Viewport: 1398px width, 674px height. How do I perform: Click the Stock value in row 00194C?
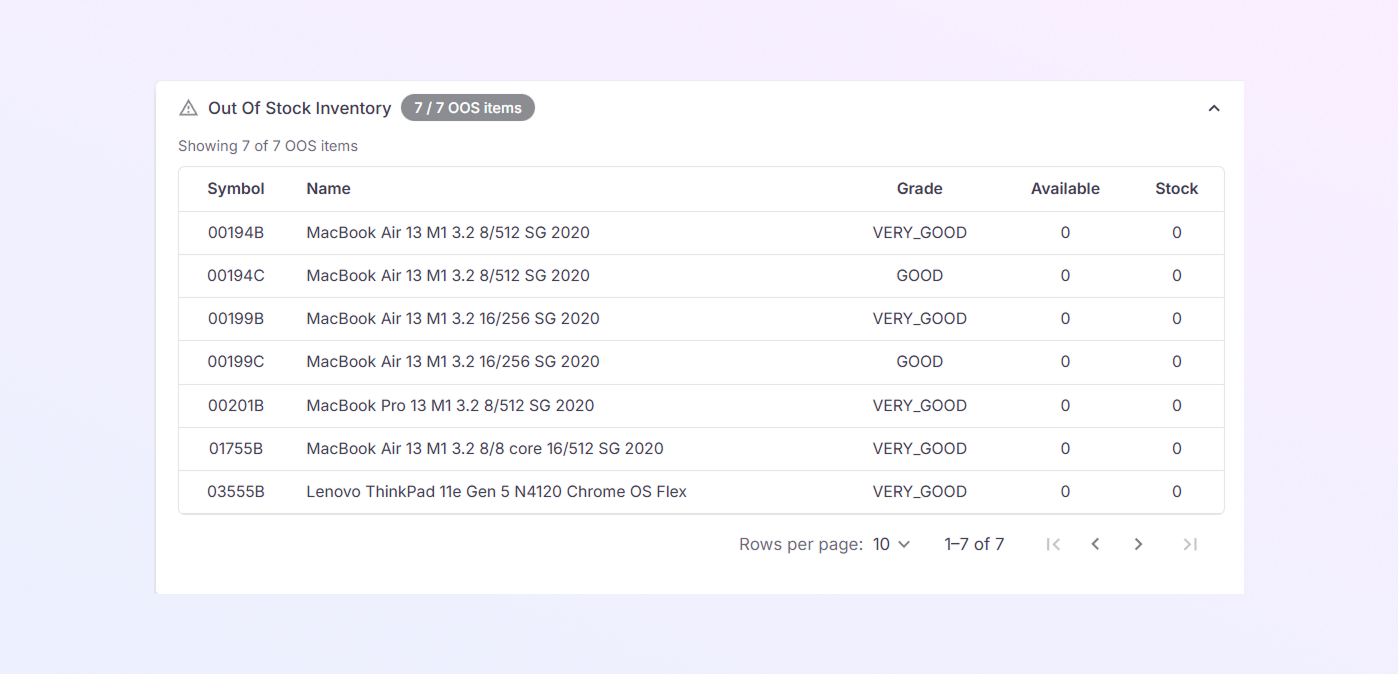1176,276
